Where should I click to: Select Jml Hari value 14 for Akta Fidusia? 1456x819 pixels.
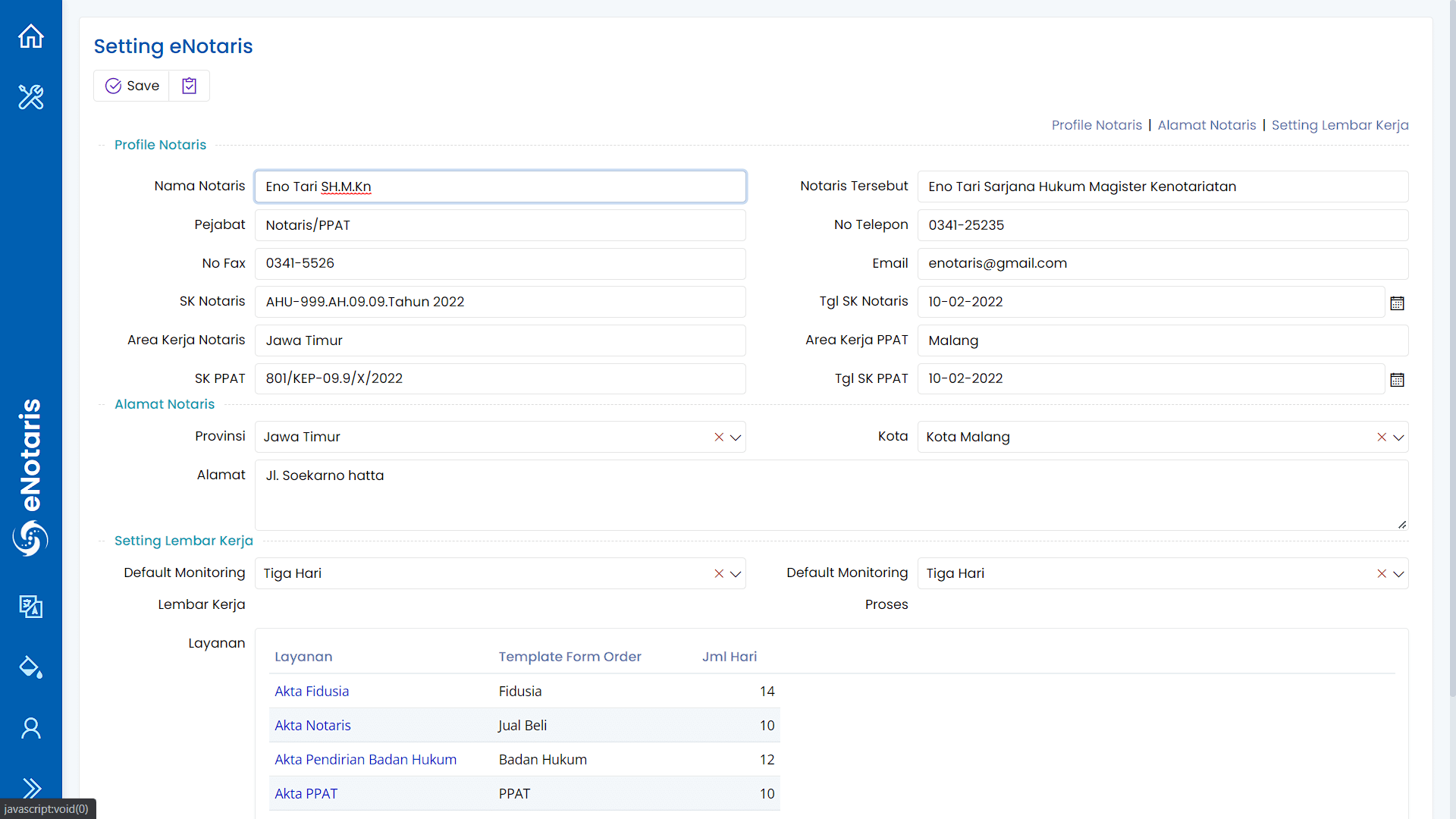point(767,691)
